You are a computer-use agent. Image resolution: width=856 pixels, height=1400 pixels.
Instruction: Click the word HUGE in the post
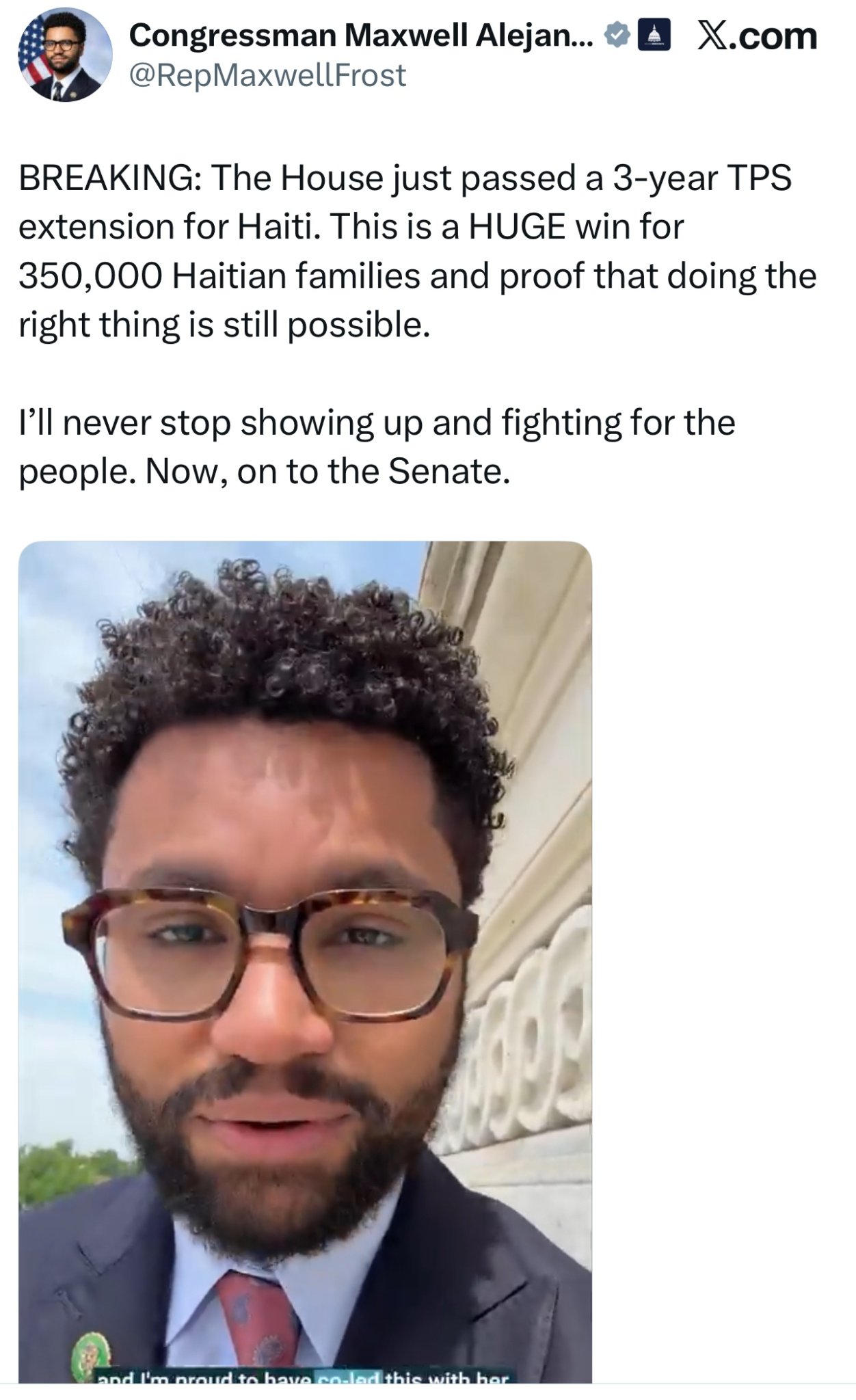[x=516, y=227]
